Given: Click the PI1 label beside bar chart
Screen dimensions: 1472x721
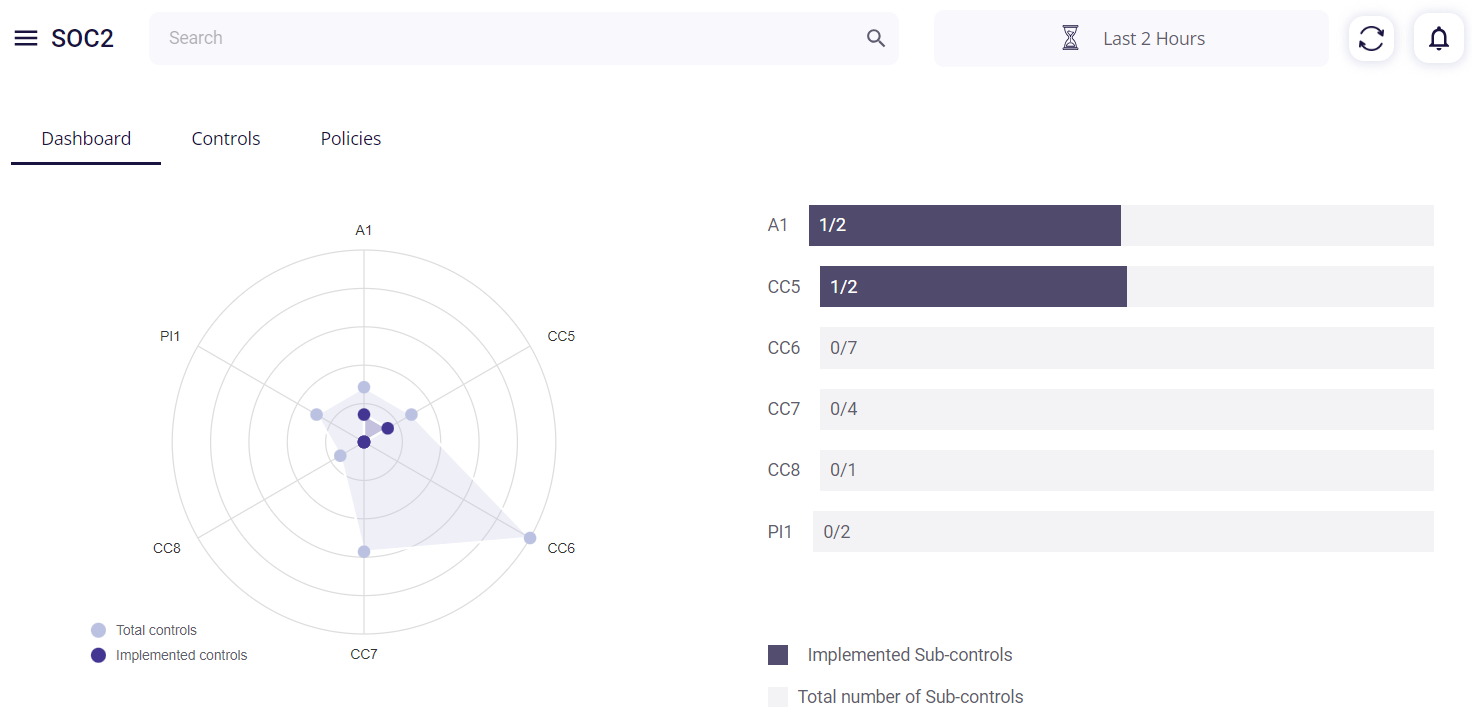Looking at the screenshot, I should [780, 531].
